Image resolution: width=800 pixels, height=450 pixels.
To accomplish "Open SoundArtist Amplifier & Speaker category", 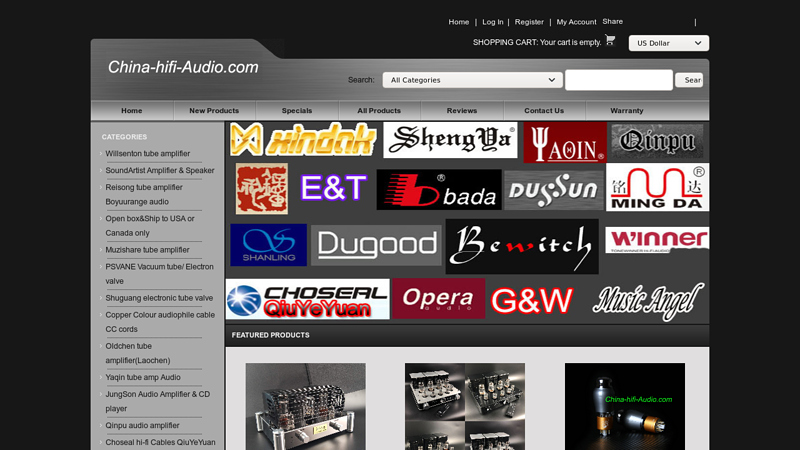I will pyautogui.click(x=160, y=170).
